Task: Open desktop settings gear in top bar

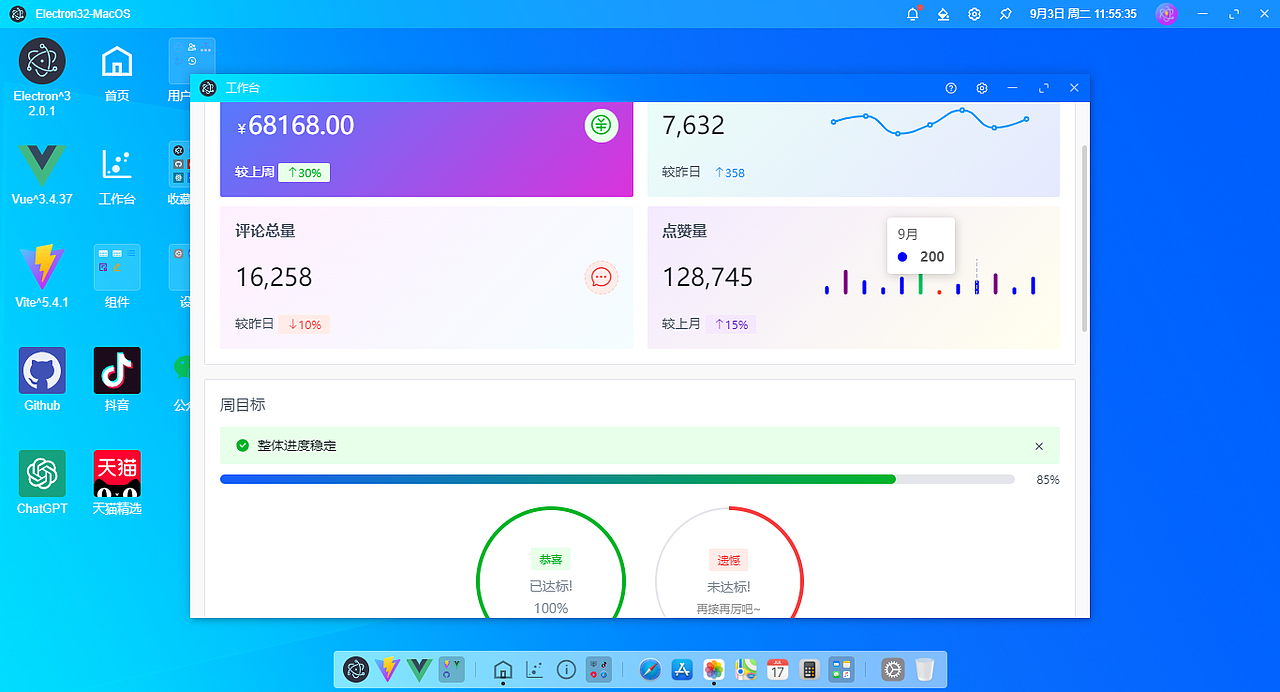Action: [974, 14]
